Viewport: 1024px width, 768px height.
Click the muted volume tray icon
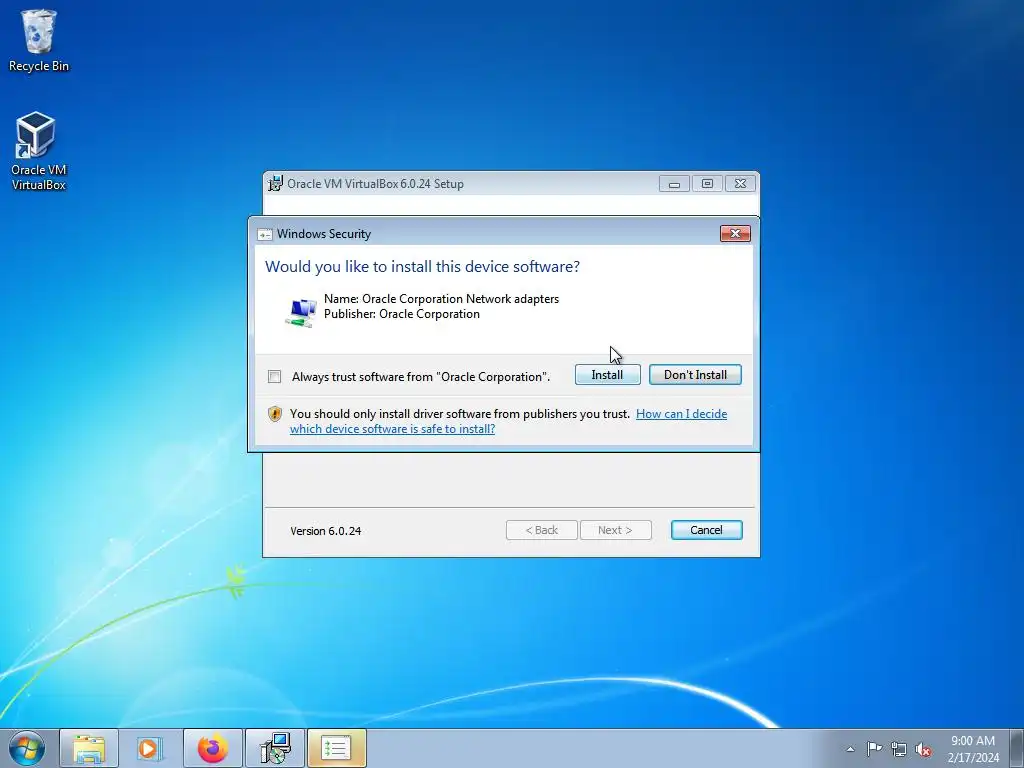point(923,749)
